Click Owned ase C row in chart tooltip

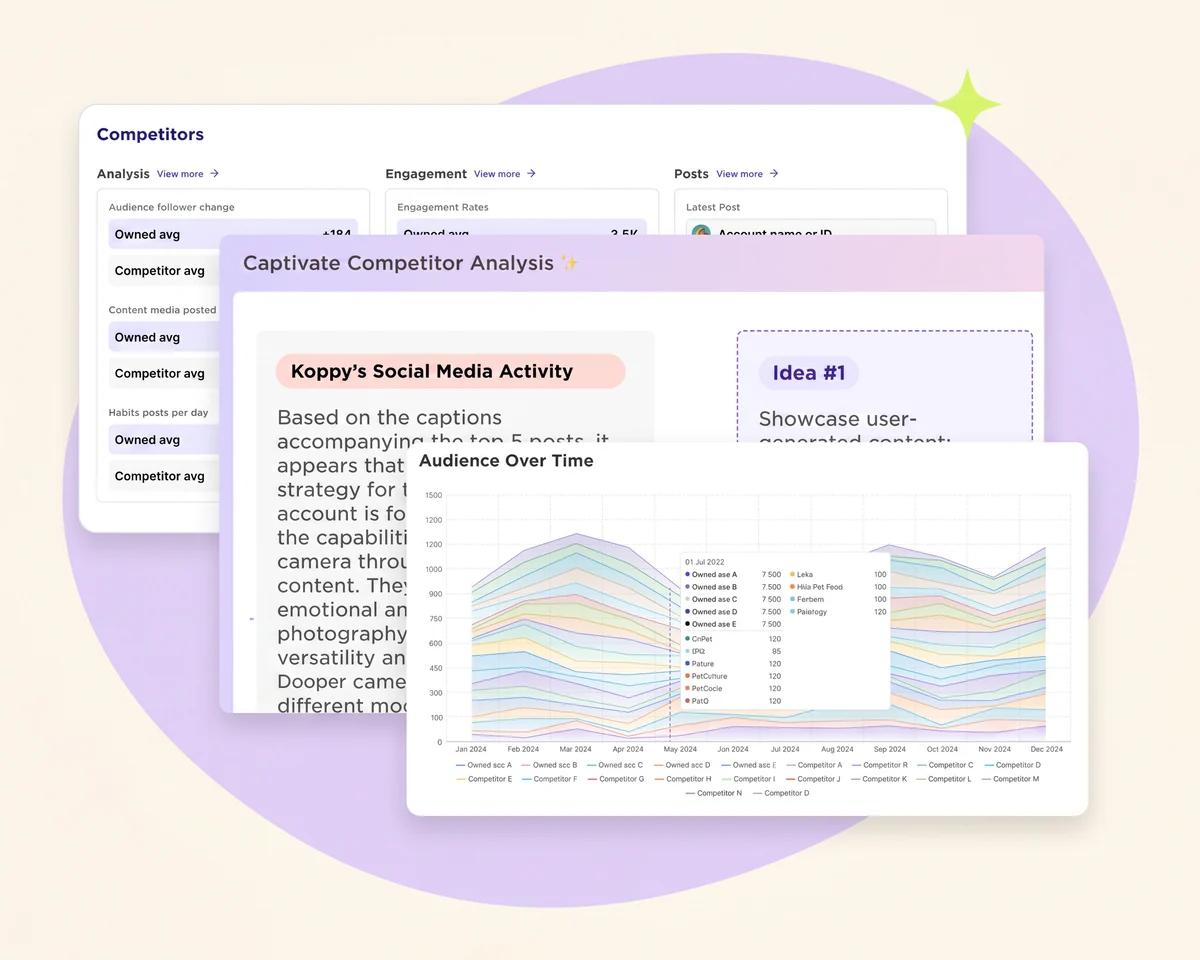[733, 599]
